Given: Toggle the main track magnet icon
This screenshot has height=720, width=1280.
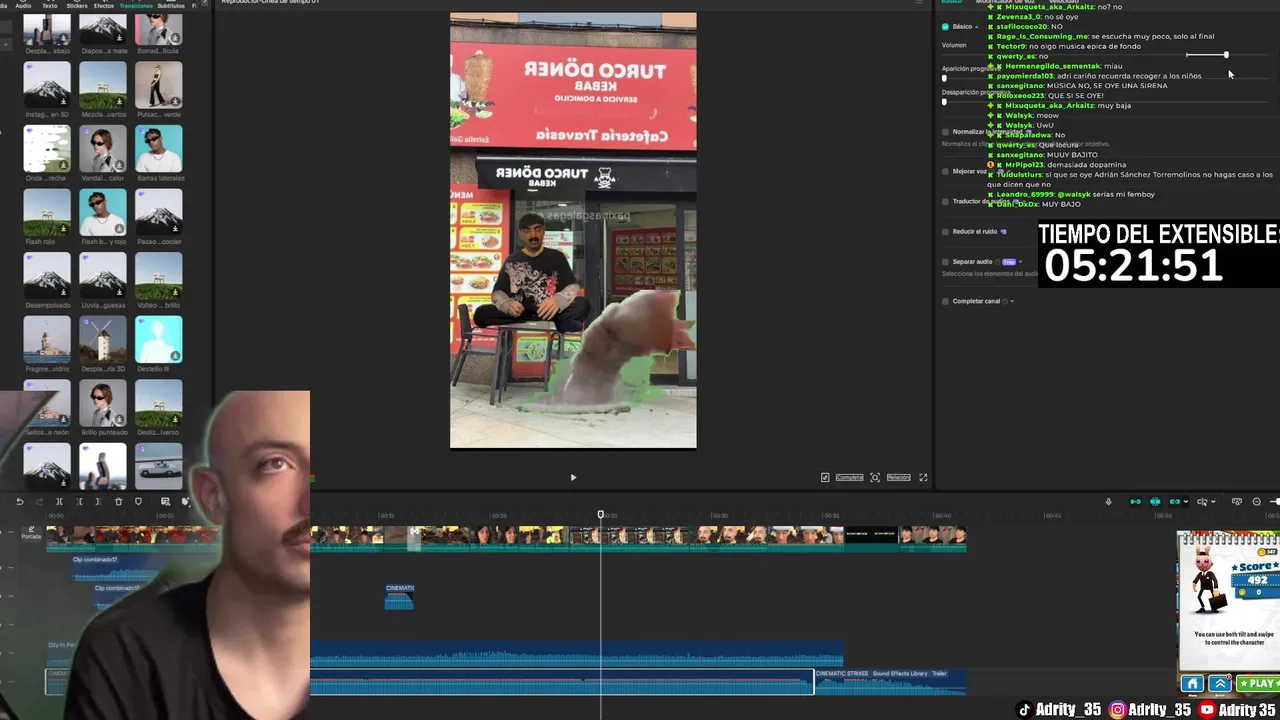Looking at the screenshot, I should coord(1135,502).
